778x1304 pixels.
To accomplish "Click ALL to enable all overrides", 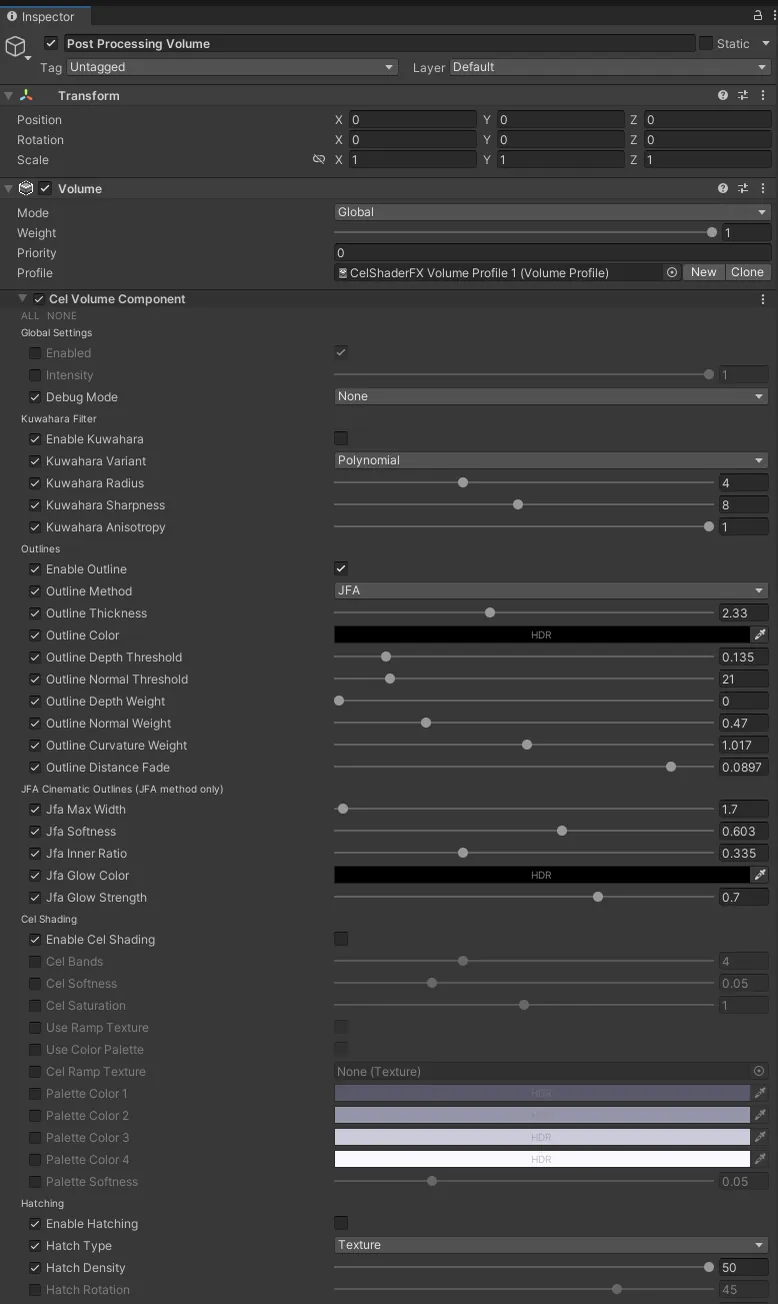I will point(30,316).
